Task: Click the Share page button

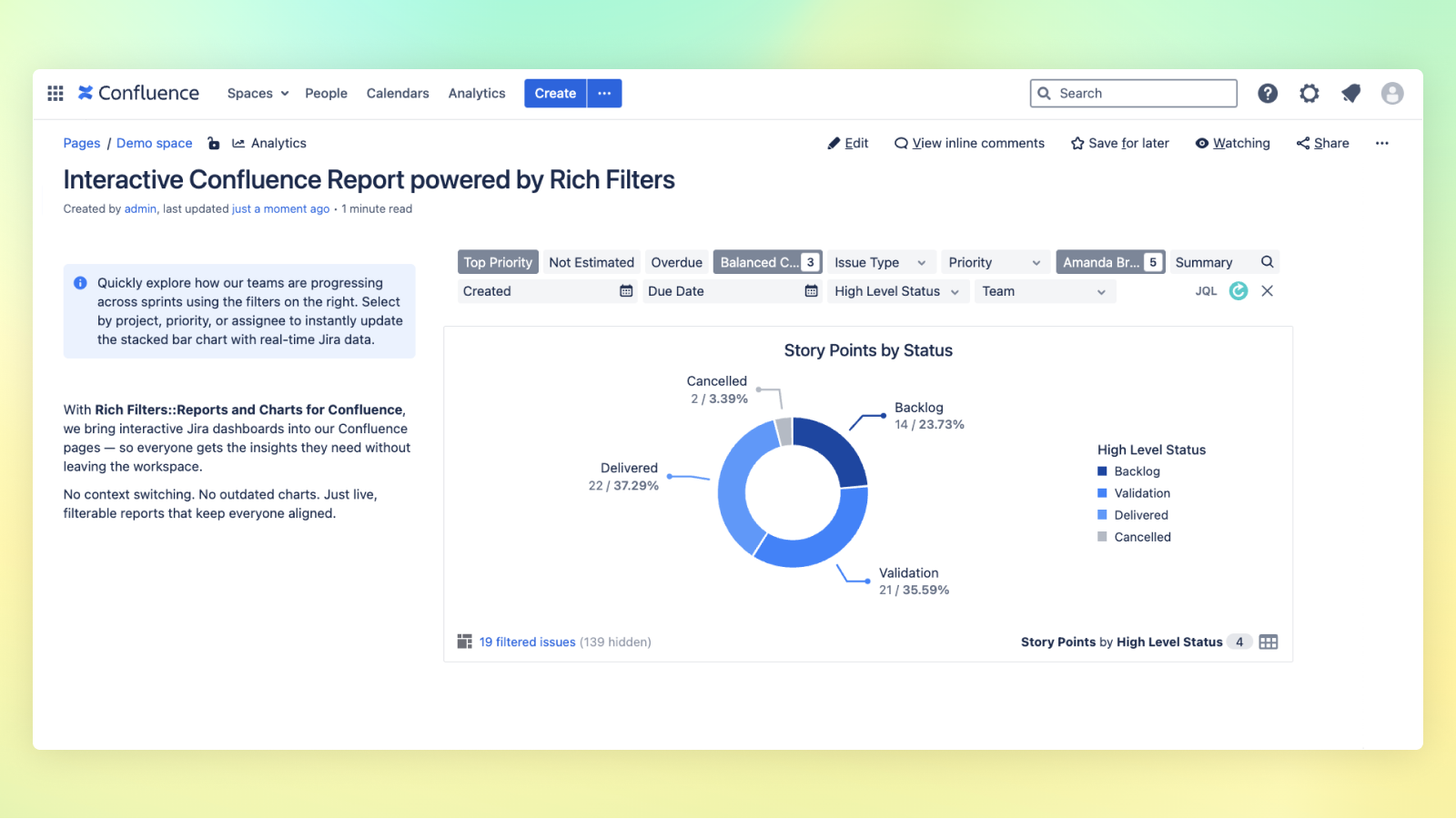Action: (1323, 143)
